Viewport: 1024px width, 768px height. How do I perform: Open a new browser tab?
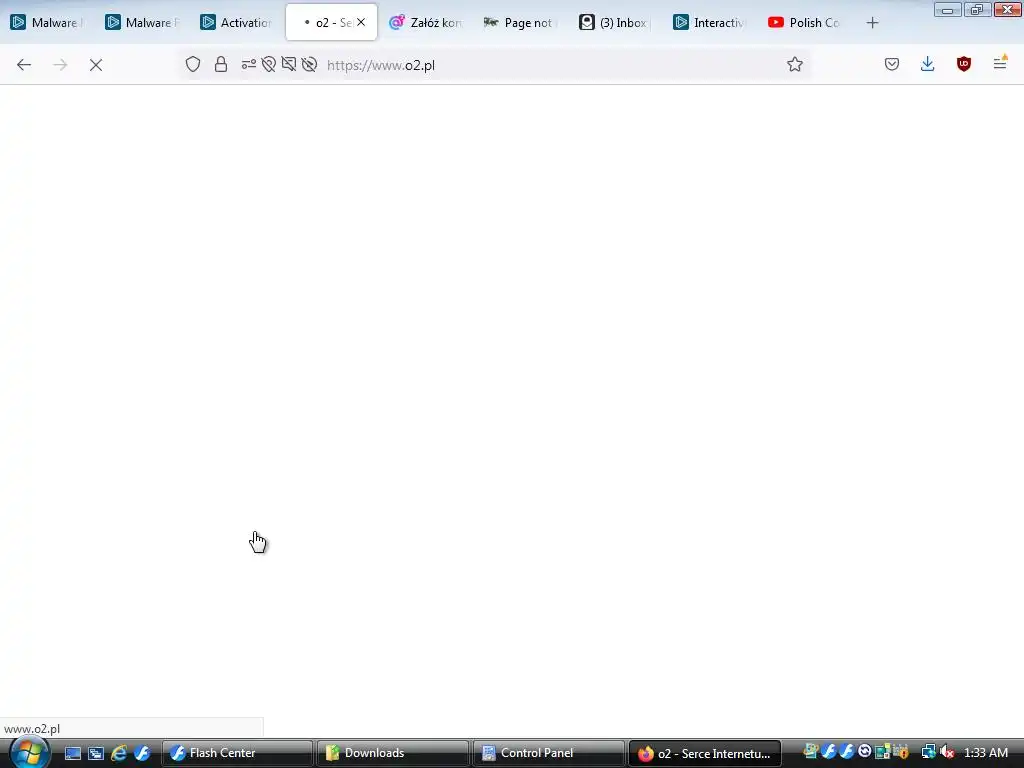[872, 23]
